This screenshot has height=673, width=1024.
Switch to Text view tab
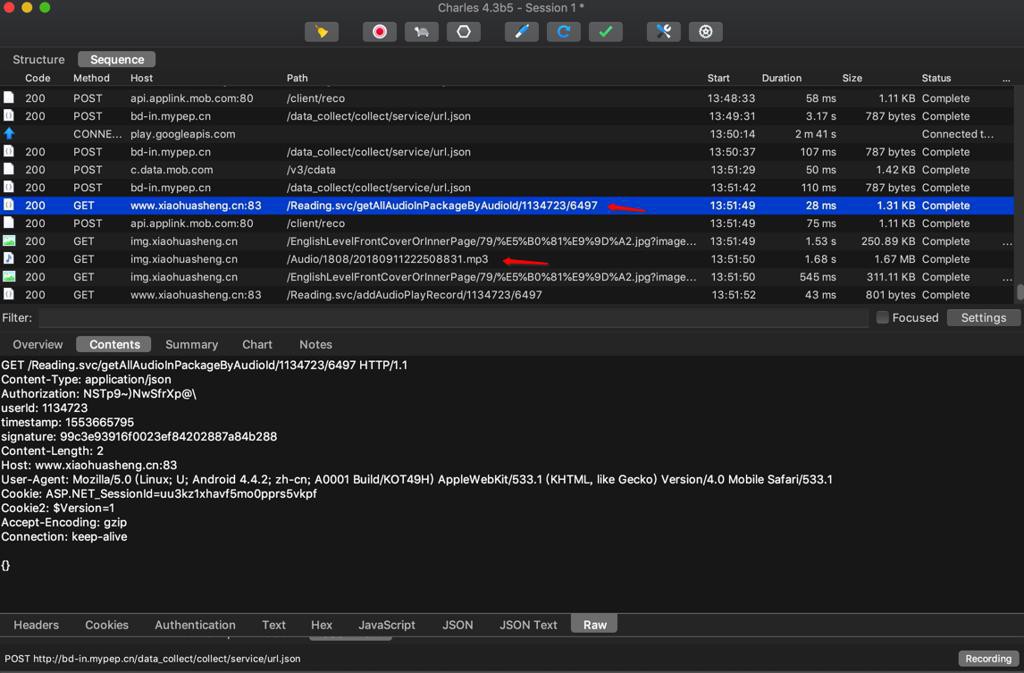click(274, 625)
